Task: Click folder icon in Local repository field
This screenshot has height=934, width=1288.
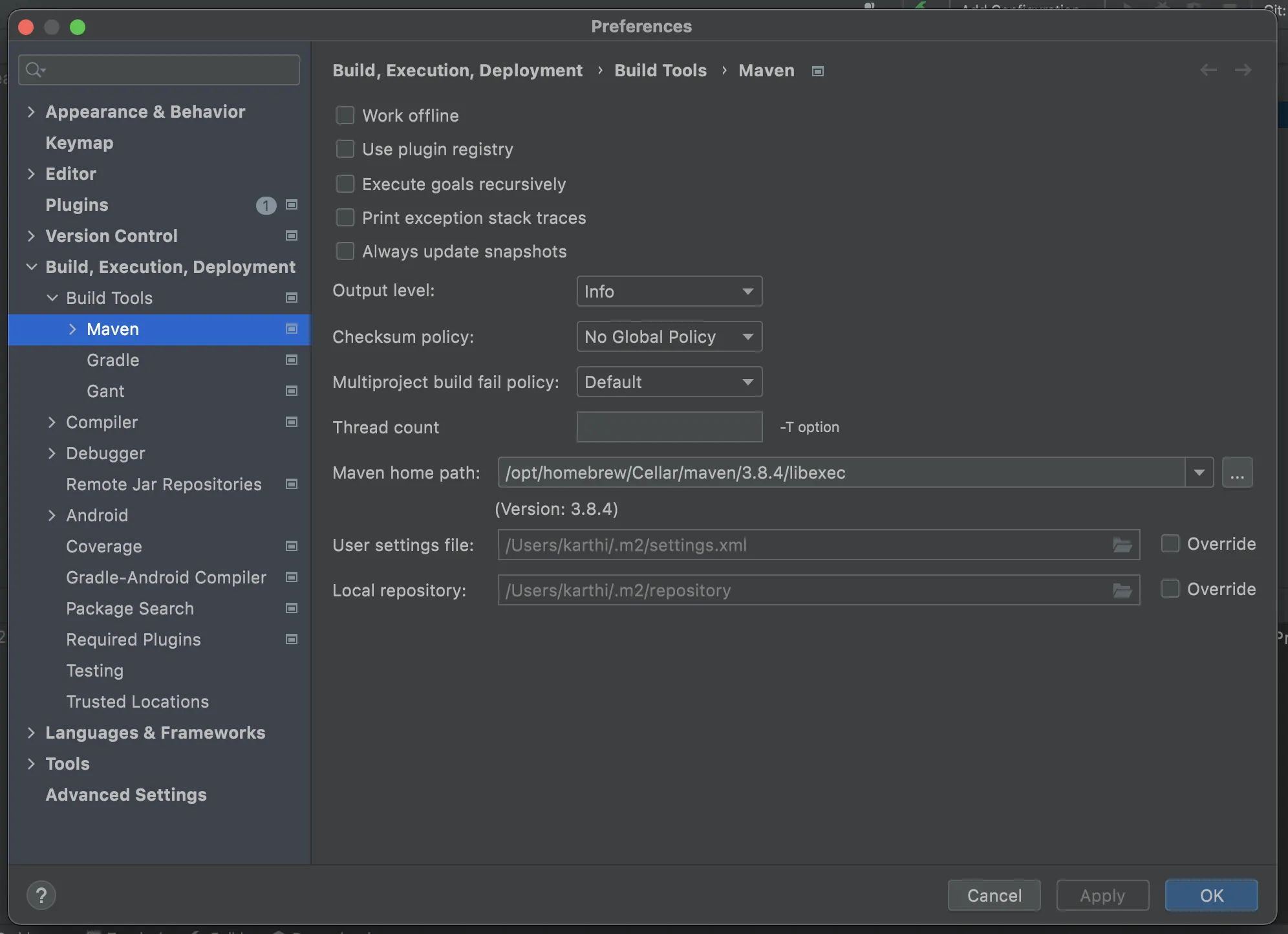Action: click(x=1122, y=591)
